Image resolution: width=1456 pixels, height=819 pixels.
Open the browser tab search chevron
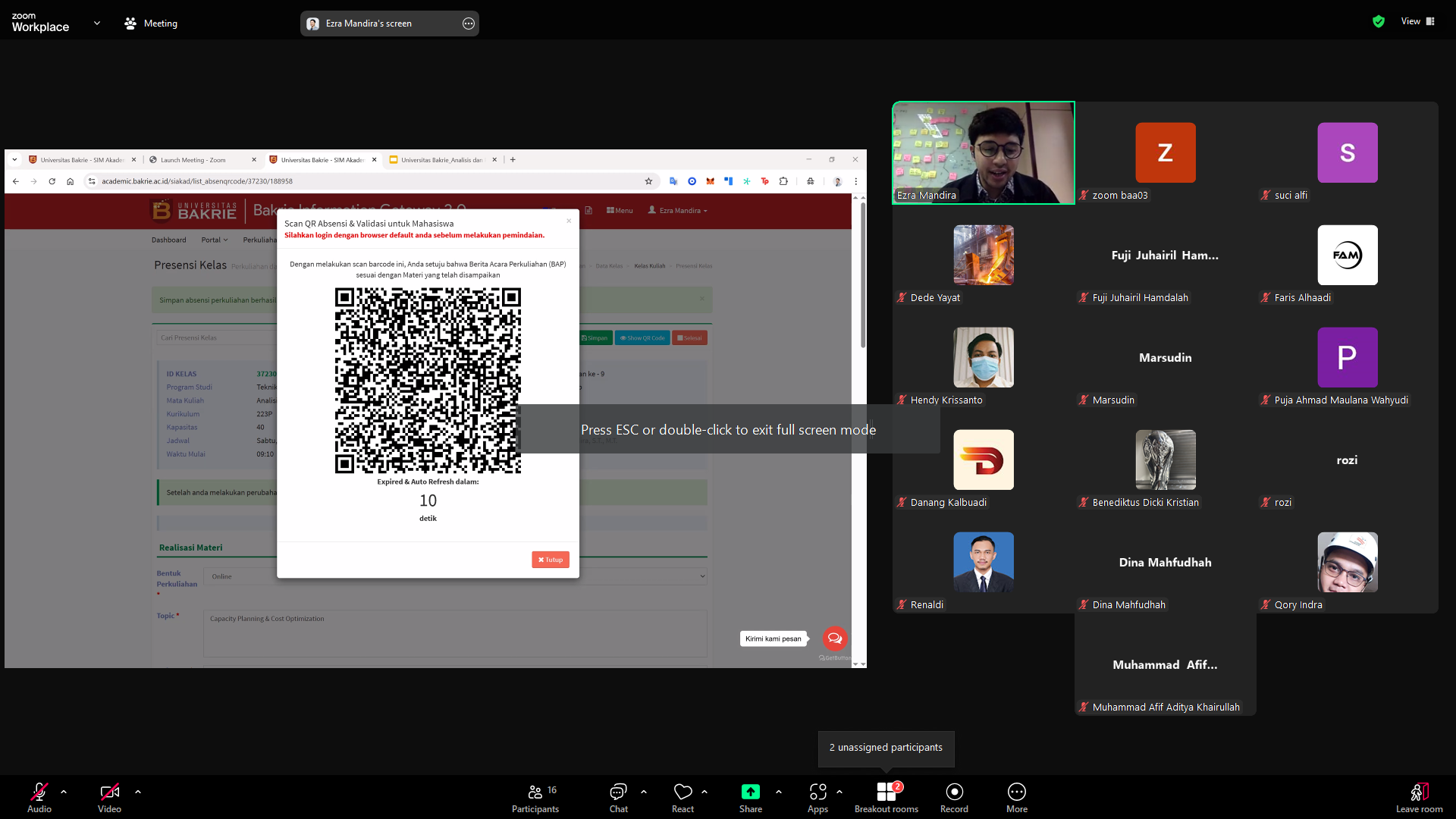14,160
